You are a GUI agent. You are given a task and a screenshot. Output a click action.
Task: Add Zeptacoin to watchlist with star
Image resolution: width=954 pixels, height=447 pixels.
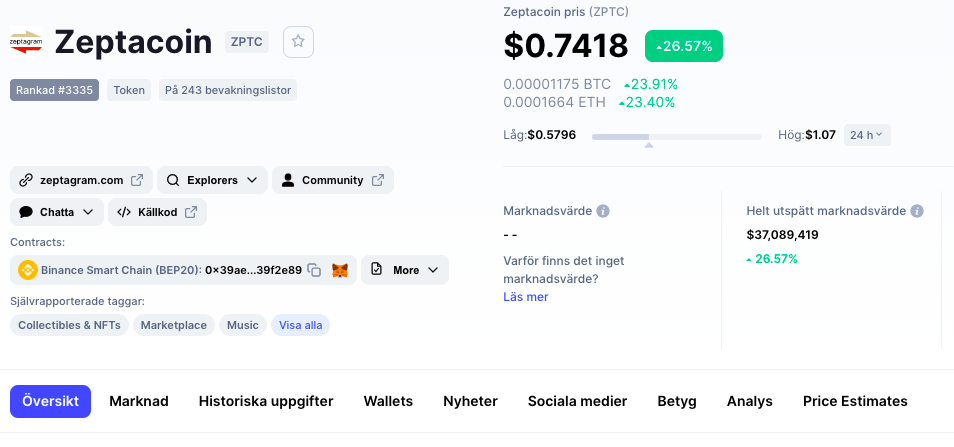coord(299,42)
